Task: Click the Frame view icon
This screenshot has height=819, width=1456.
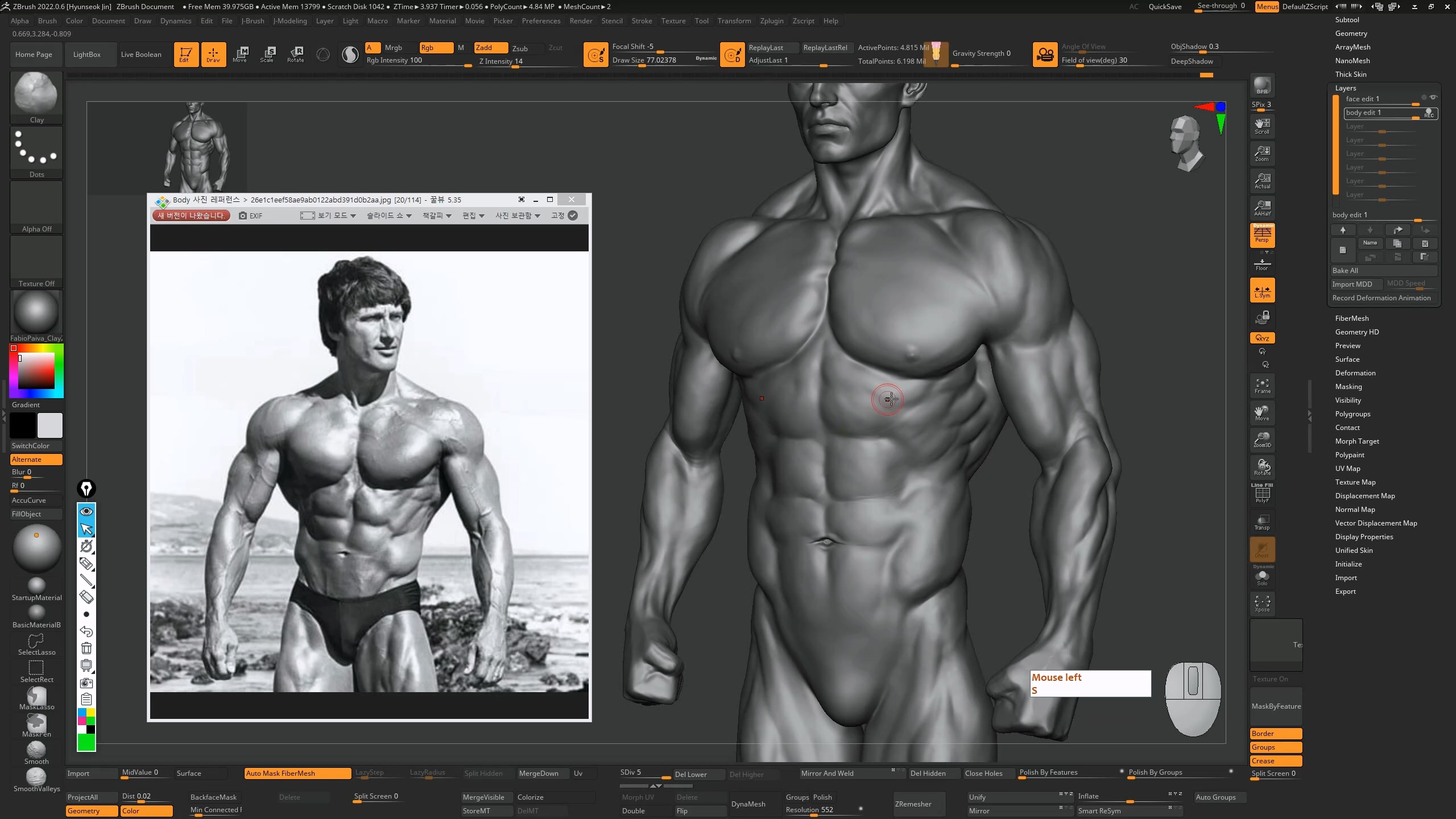Action: pos(1262,386)
